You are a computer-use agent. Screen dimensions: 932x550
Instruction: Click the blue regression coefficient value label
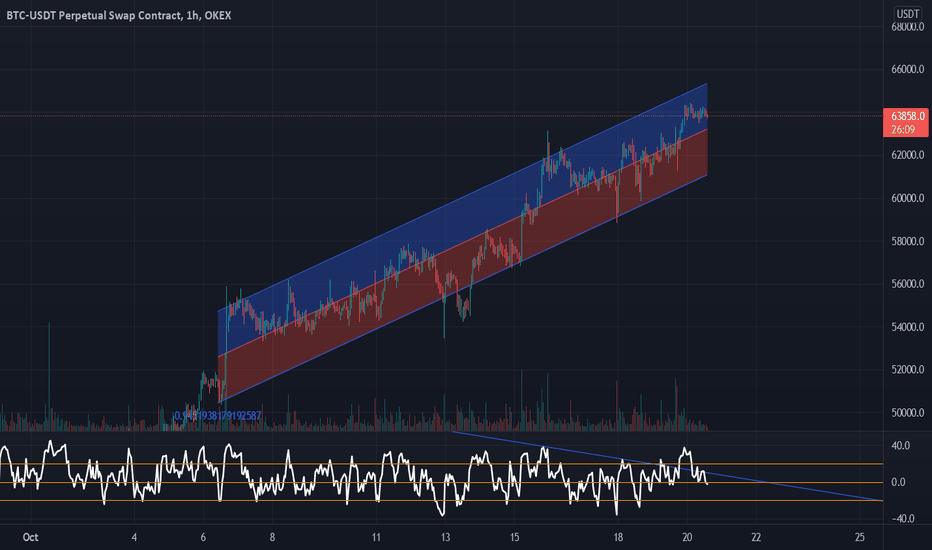(x=218, y=416)
